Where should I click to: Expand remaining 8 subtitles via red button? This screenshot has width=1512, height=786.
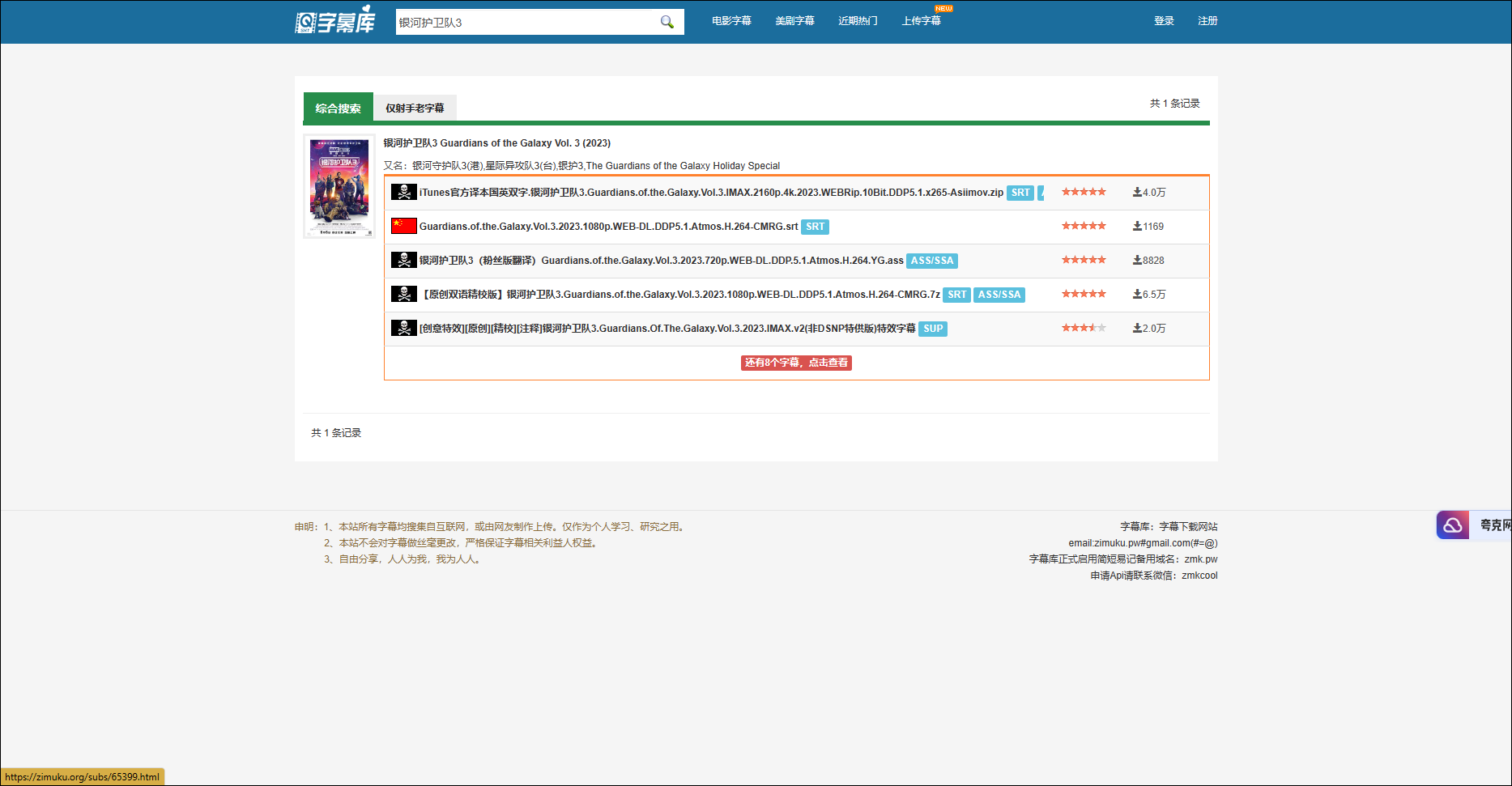(796, 363)
